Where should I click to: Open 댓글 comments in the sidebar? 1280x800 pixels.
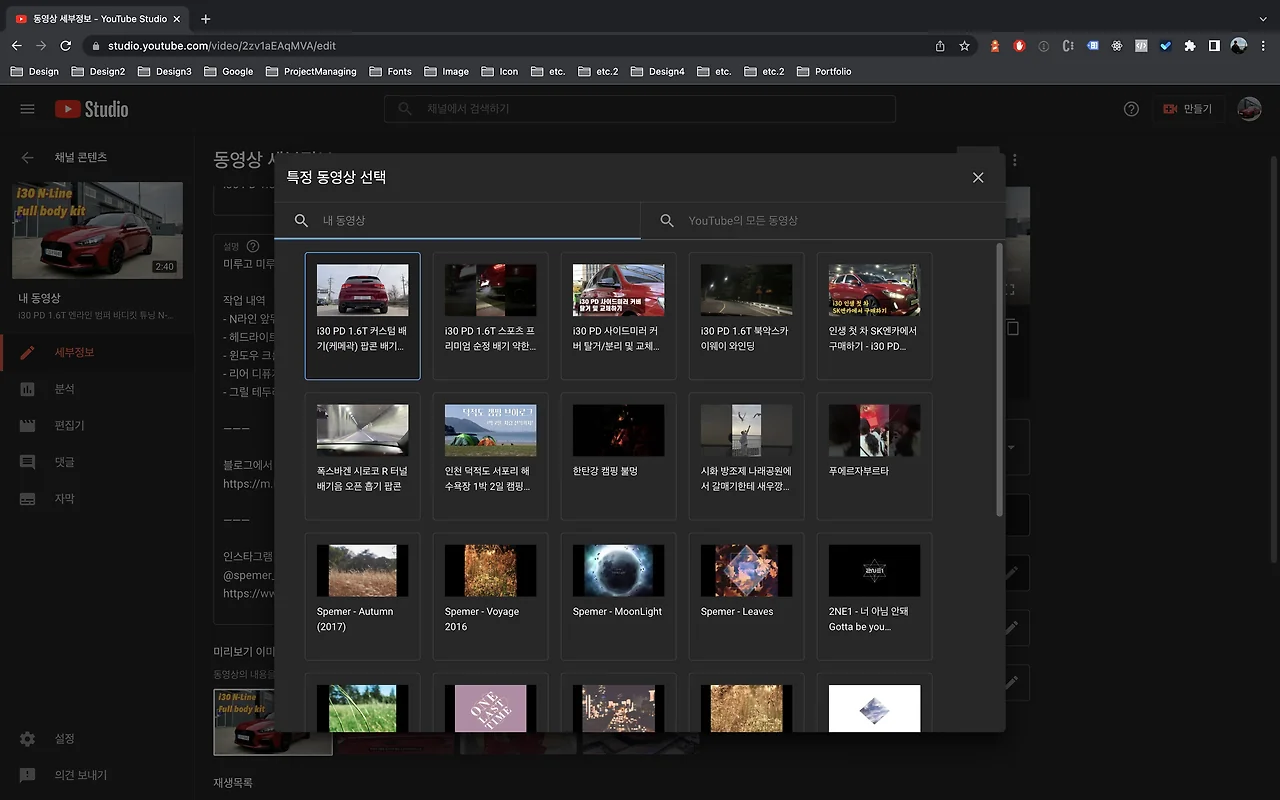[64, 462]
